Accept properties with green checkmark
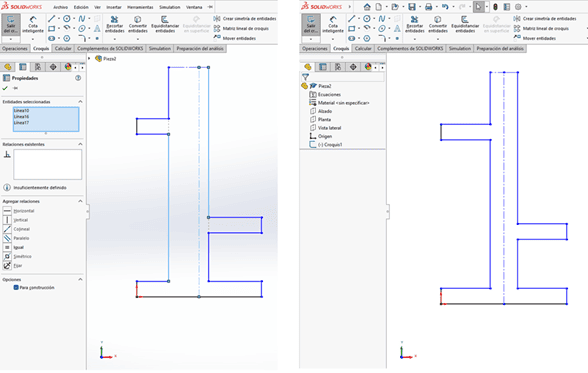 coord(5,88)
